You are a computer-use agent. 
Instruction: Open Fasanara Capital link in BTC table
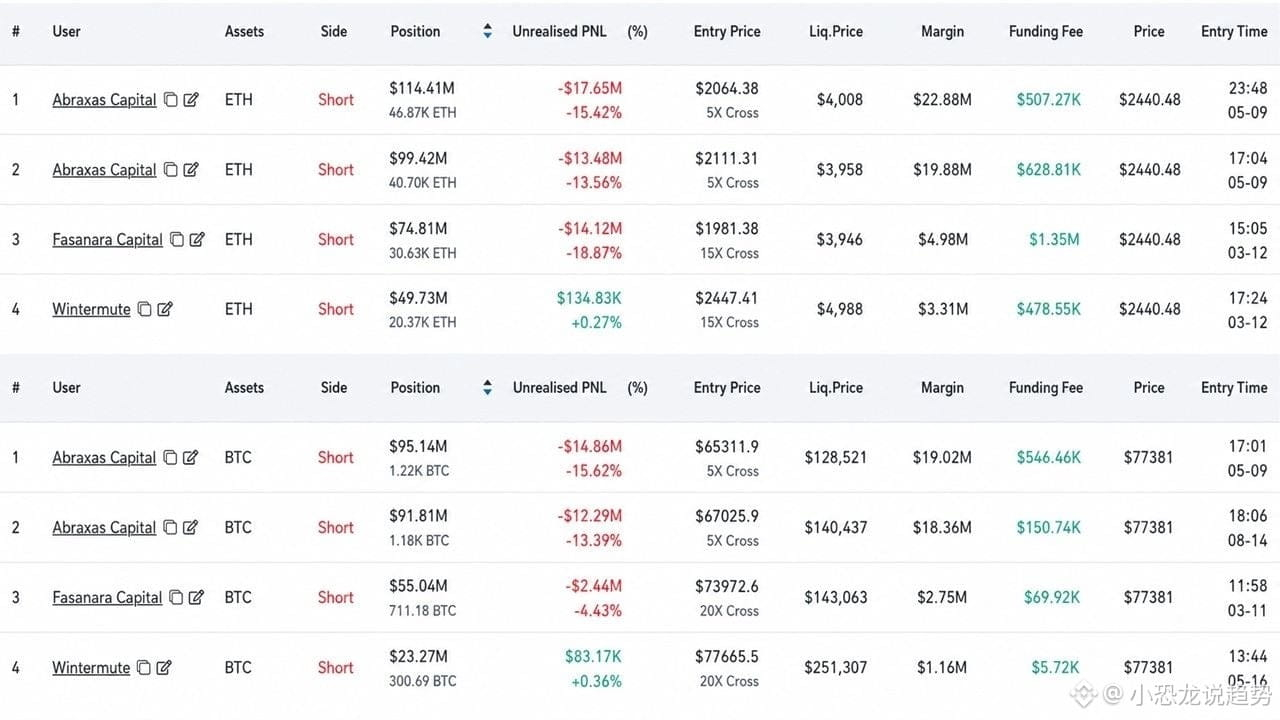(x=107, y=598)
